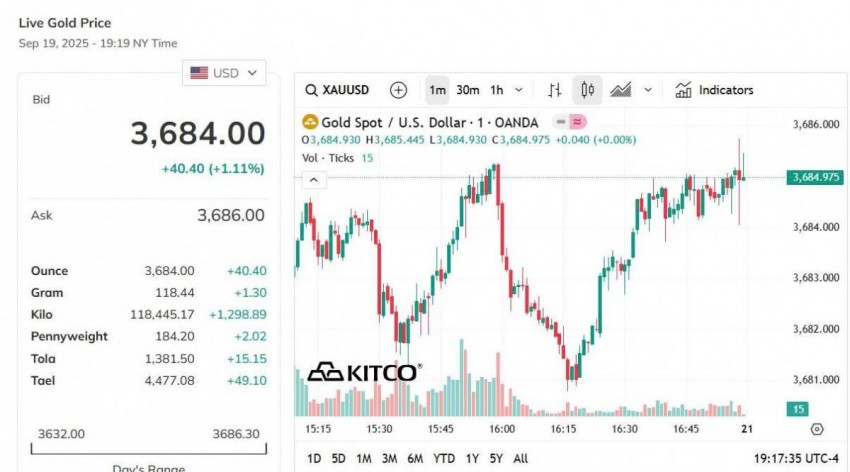Click the pink market status badge
Image resolution: width=850 pixels, height=472 pixels.
[578, 122]
